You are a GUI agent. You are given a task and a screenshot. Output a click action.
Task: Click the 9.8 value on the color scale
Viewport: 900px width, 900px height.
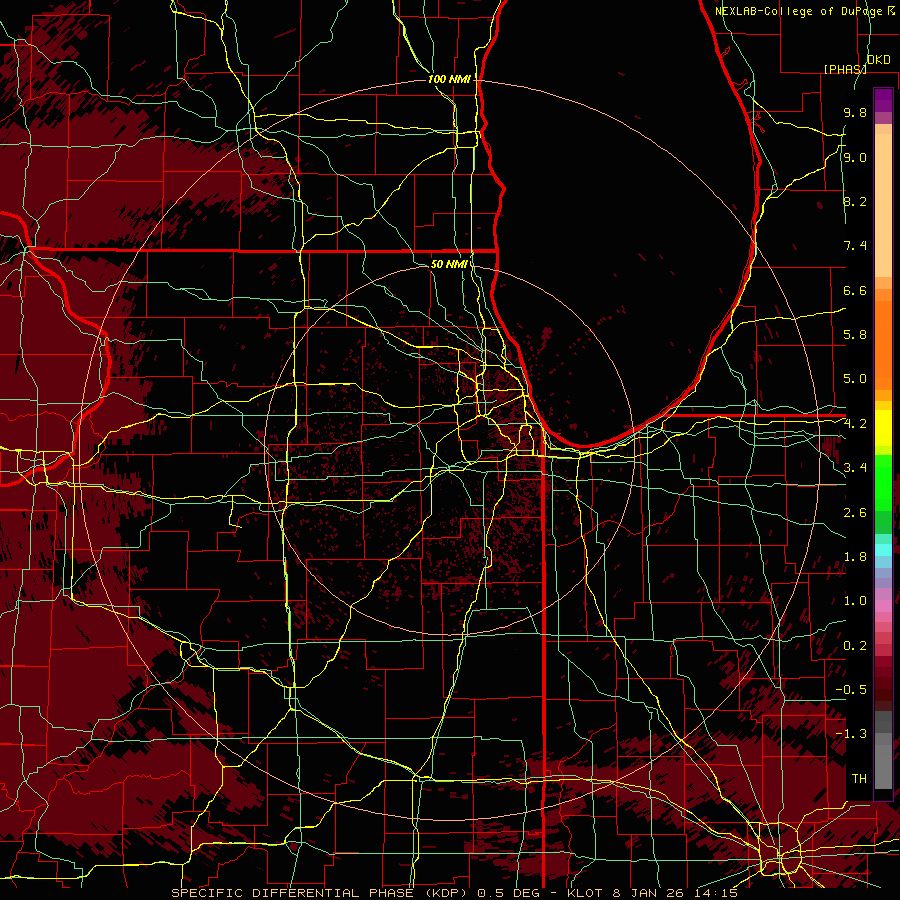855,112
